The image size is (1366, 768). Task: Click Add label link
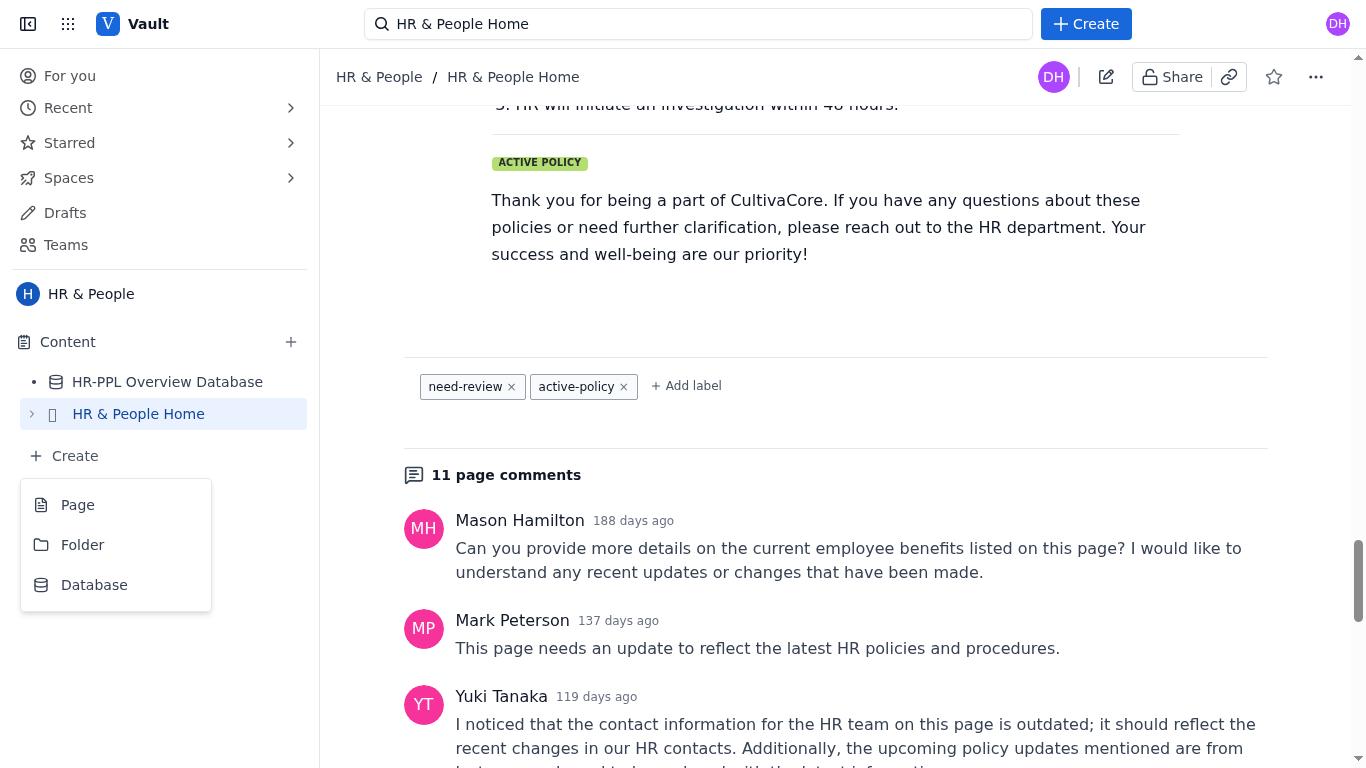[x=686, y=386]
